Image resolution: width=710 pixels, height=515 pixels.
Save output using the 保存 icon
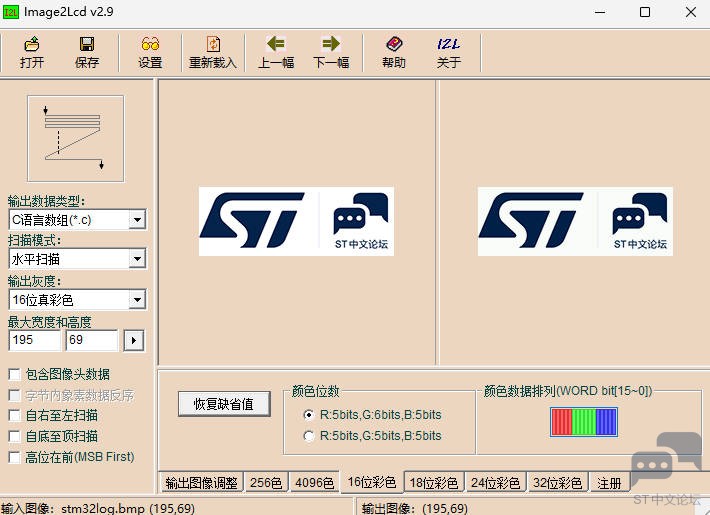click(x=86, y=53)
